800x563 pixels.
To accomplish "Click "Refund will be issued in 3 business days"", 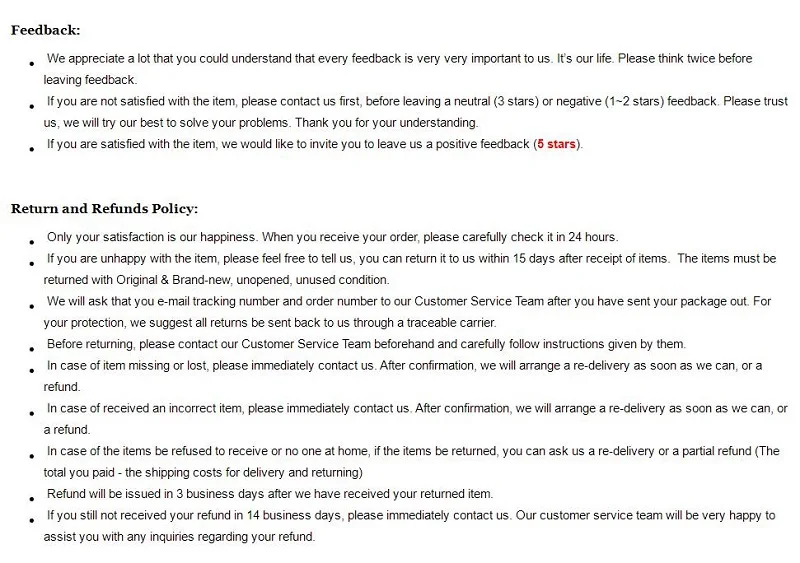I will click(162, 494).
